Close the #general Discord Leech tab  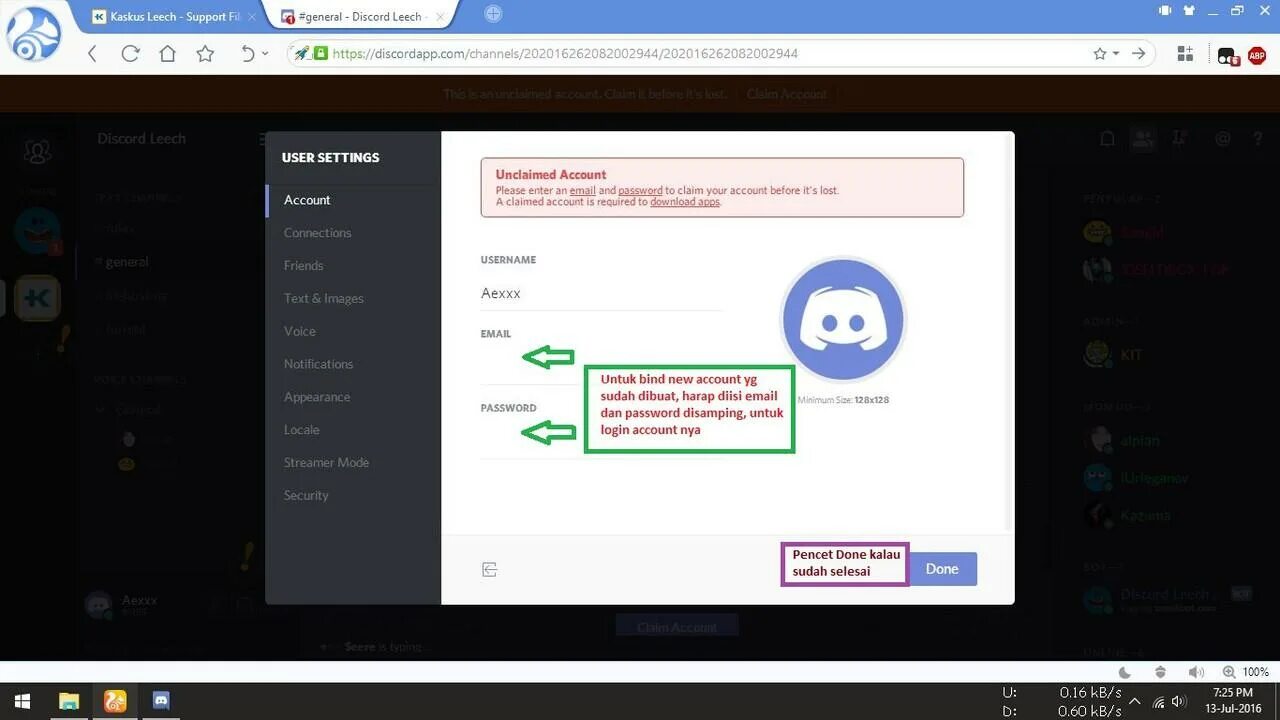(x=440, y=16)
